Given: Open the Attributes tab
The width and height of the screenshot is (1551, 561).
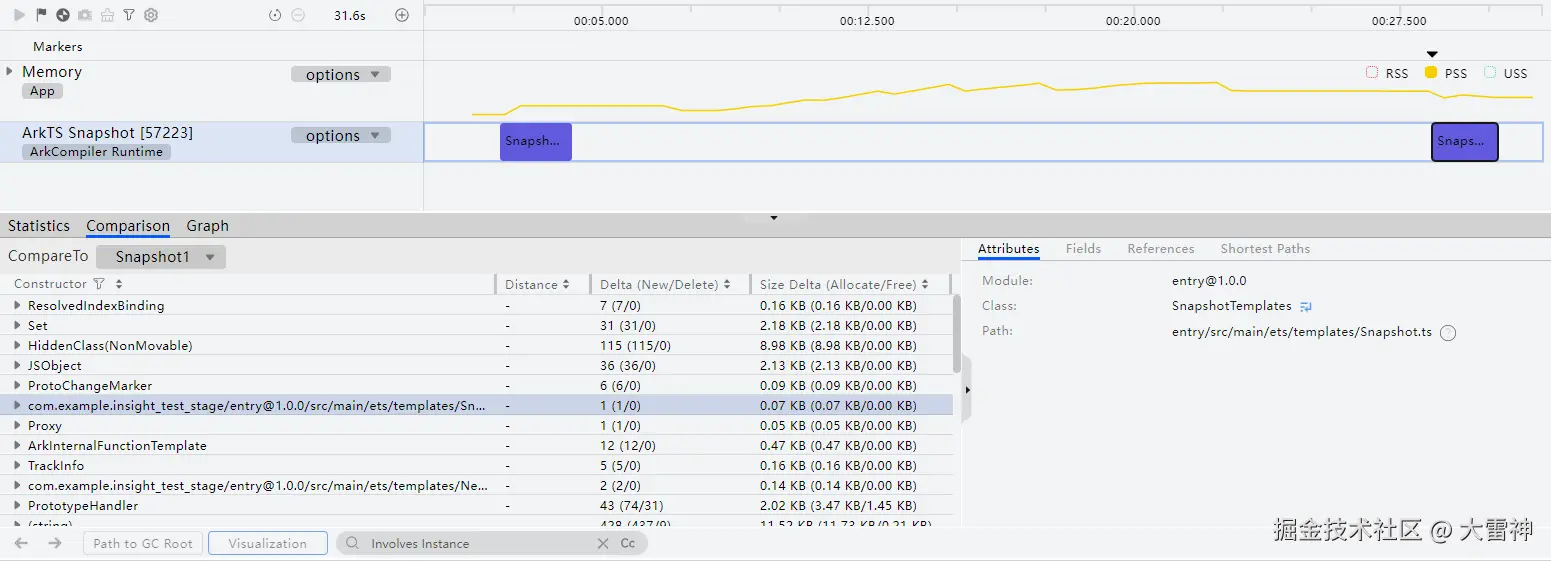Looking at the screenshot, I should (1008, 249).
